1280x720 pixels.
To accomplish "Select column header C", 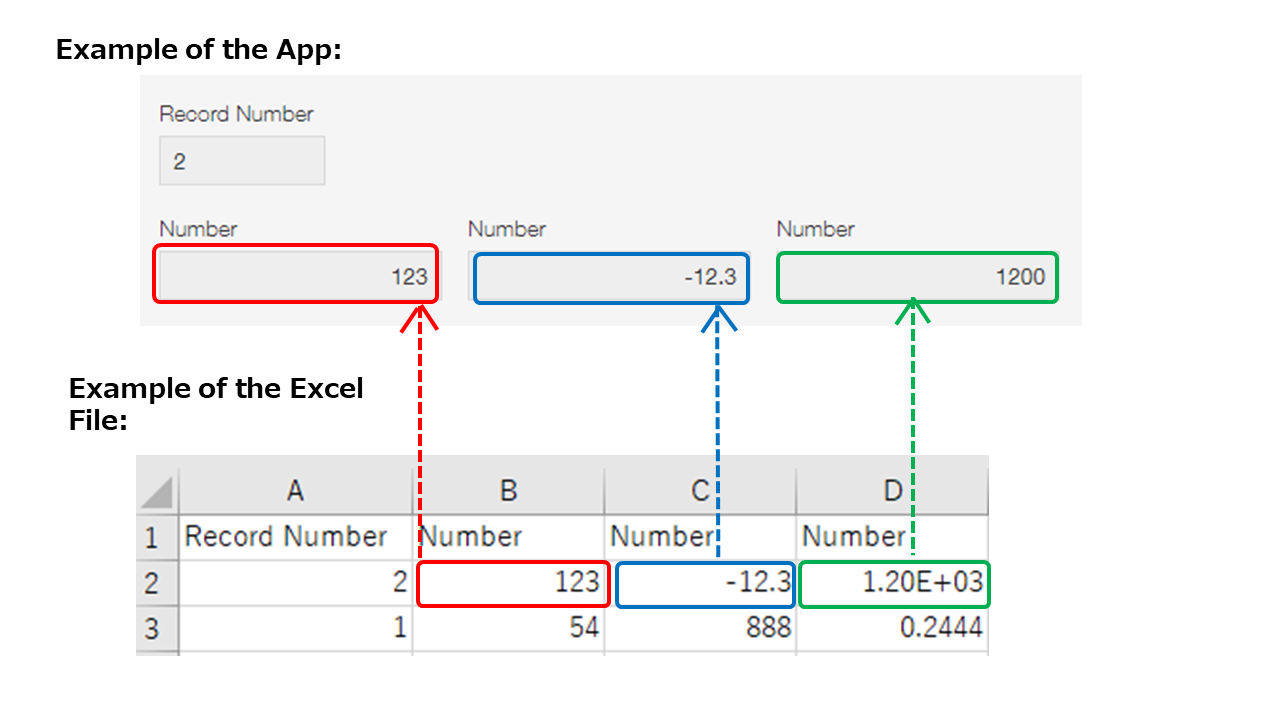I will pos(698,490).
